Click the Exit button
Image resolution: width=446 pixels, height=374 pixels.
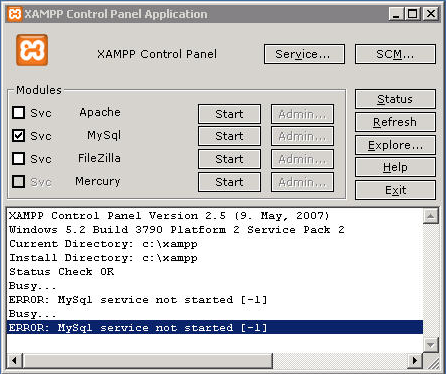pyautogui.click(x=395, y=190)
